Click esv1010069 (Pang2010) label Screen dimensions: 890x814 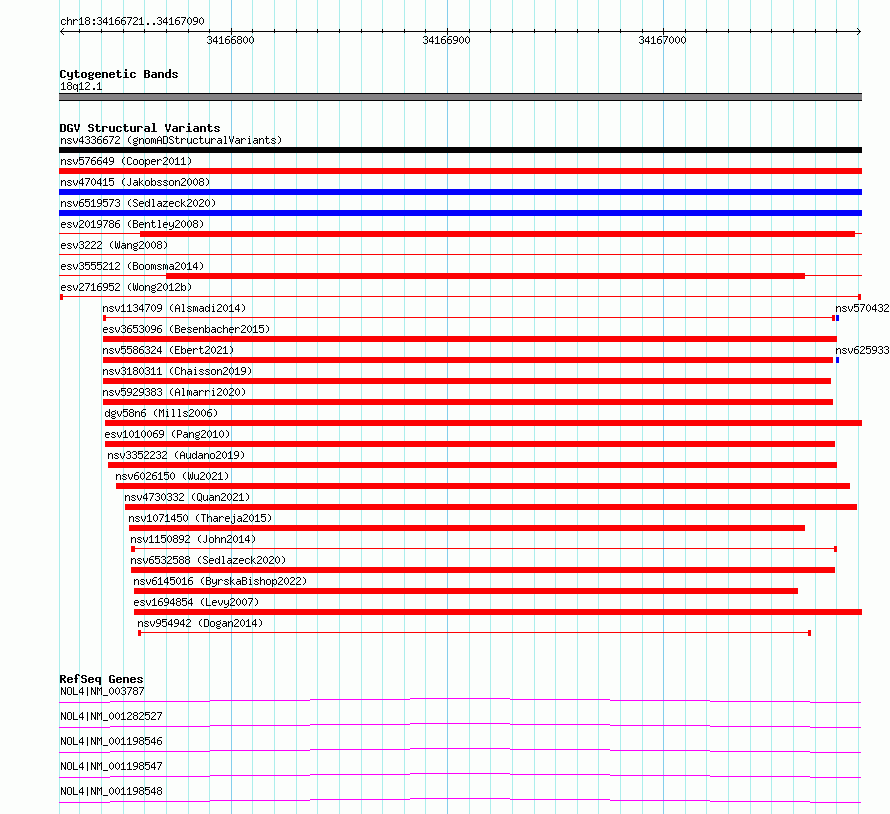167,434
